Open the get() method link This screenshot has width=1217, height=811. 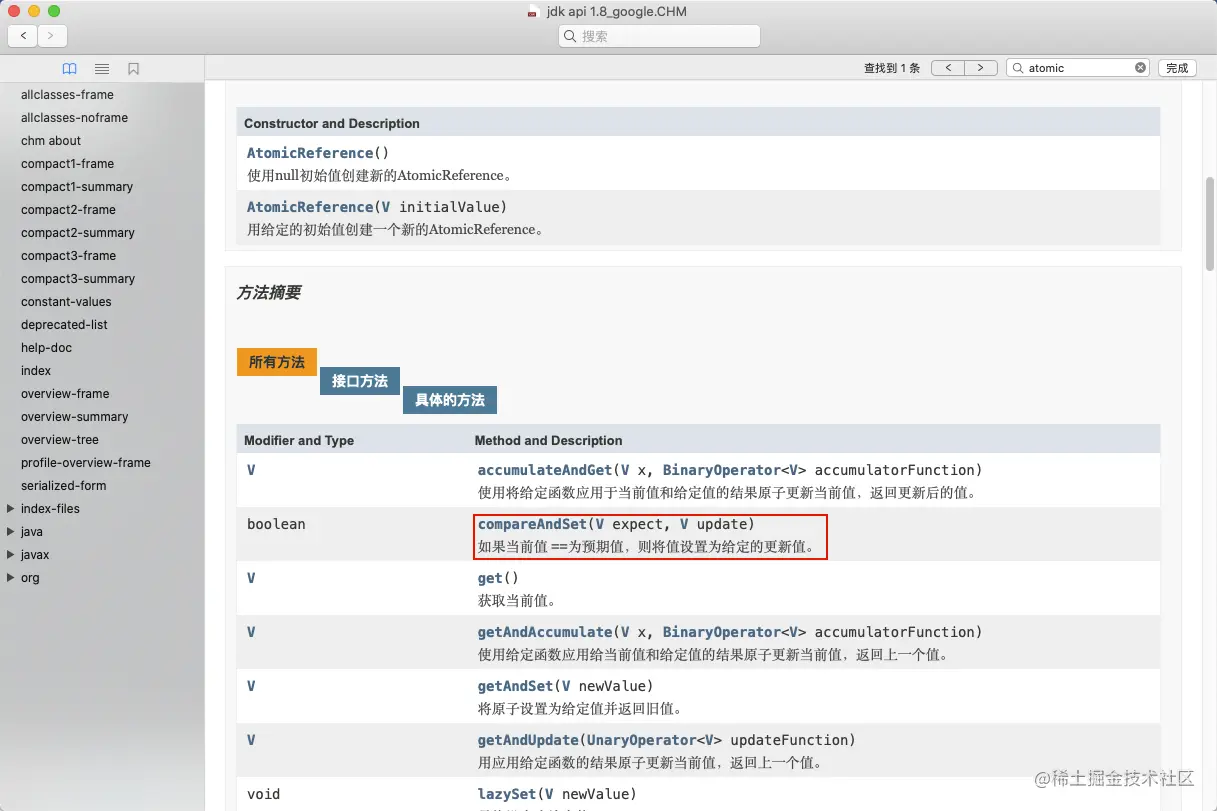pos(490,578)
